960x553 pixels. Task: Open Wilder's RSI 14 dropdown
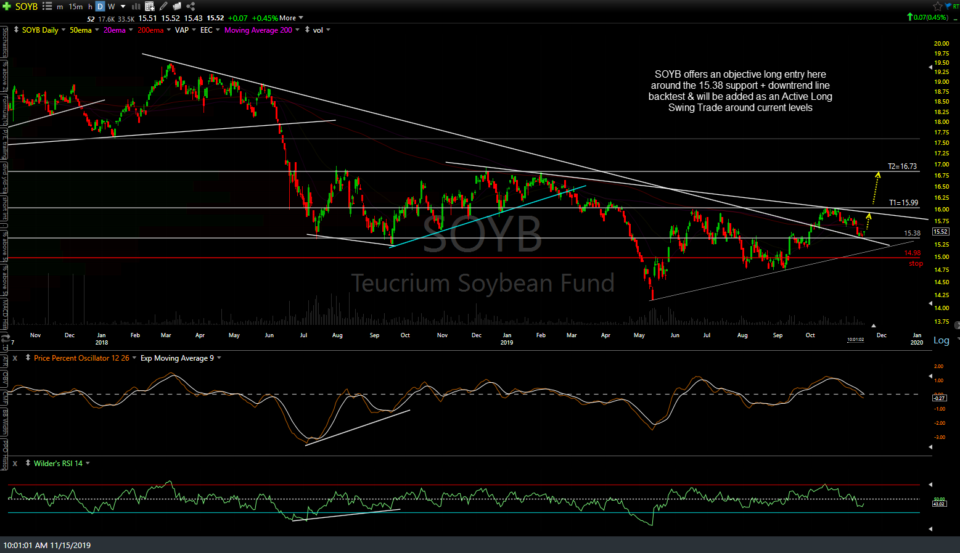88,464
